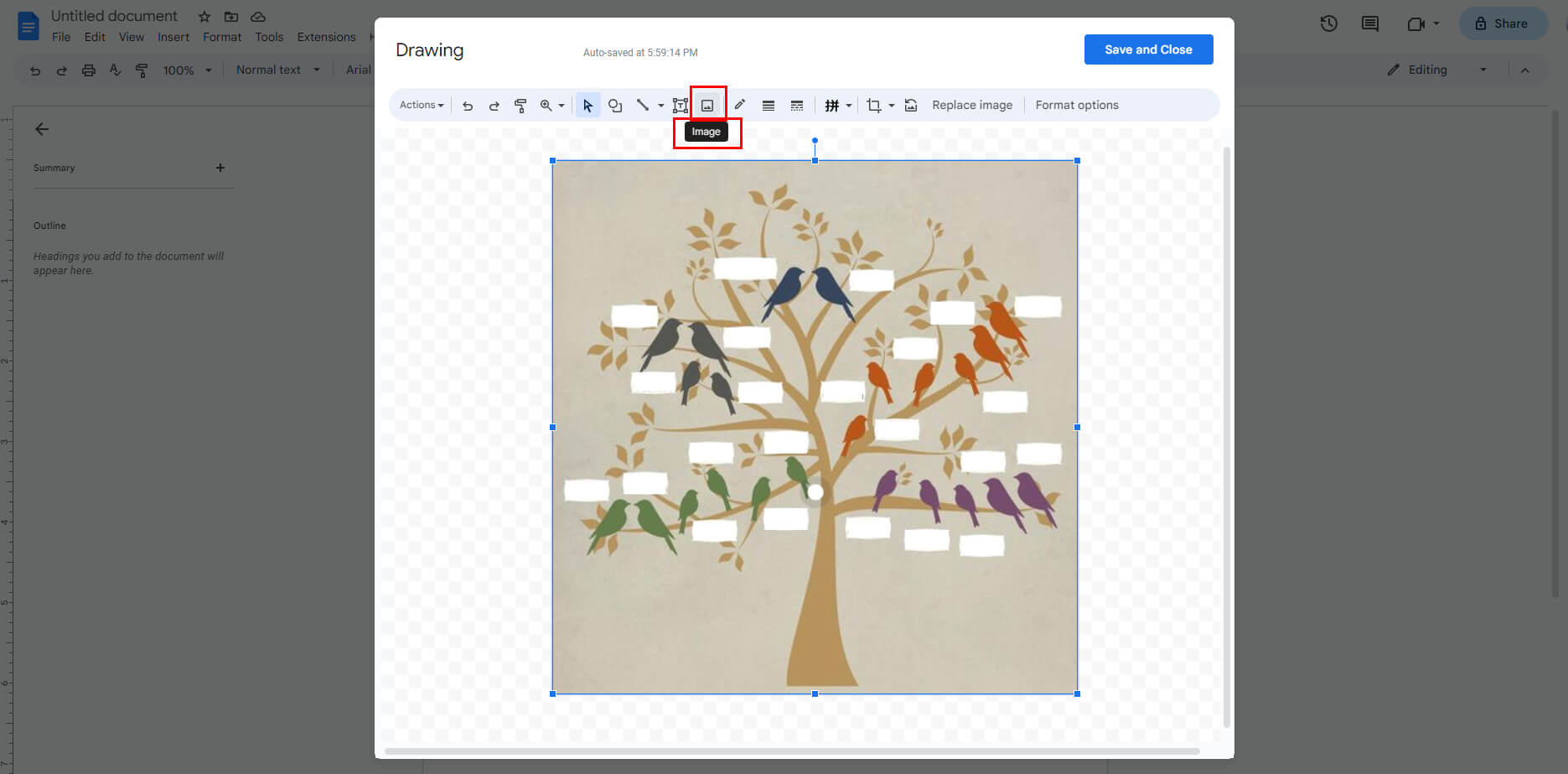The image size is (1568, 774).
Task: Open the View menu
Action: tap(132, 38)
